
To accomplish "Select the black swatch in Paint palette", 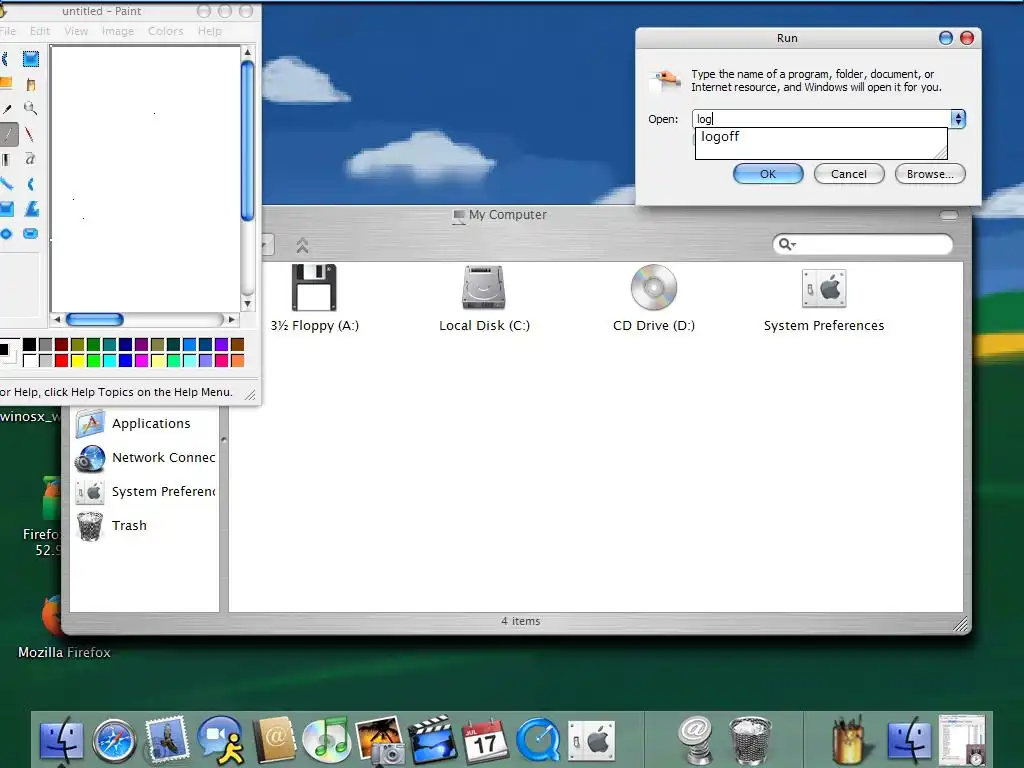I will [x=29, y=344].
